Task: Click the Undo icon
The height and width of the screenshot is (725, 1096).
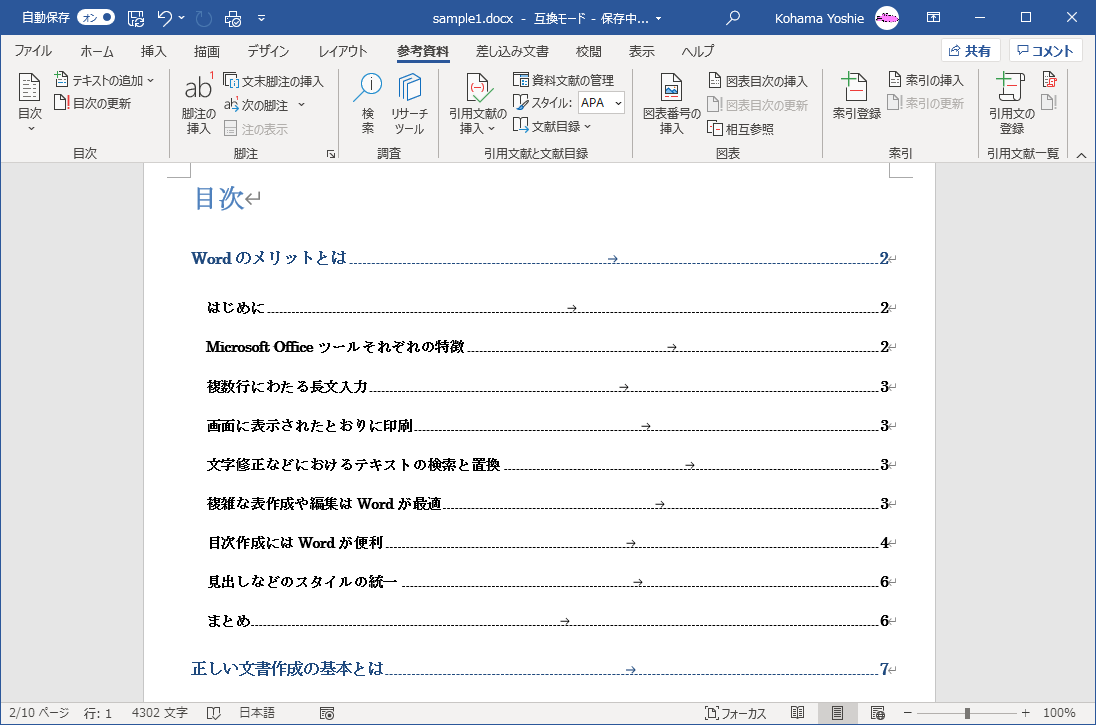Action: (164, 18)
